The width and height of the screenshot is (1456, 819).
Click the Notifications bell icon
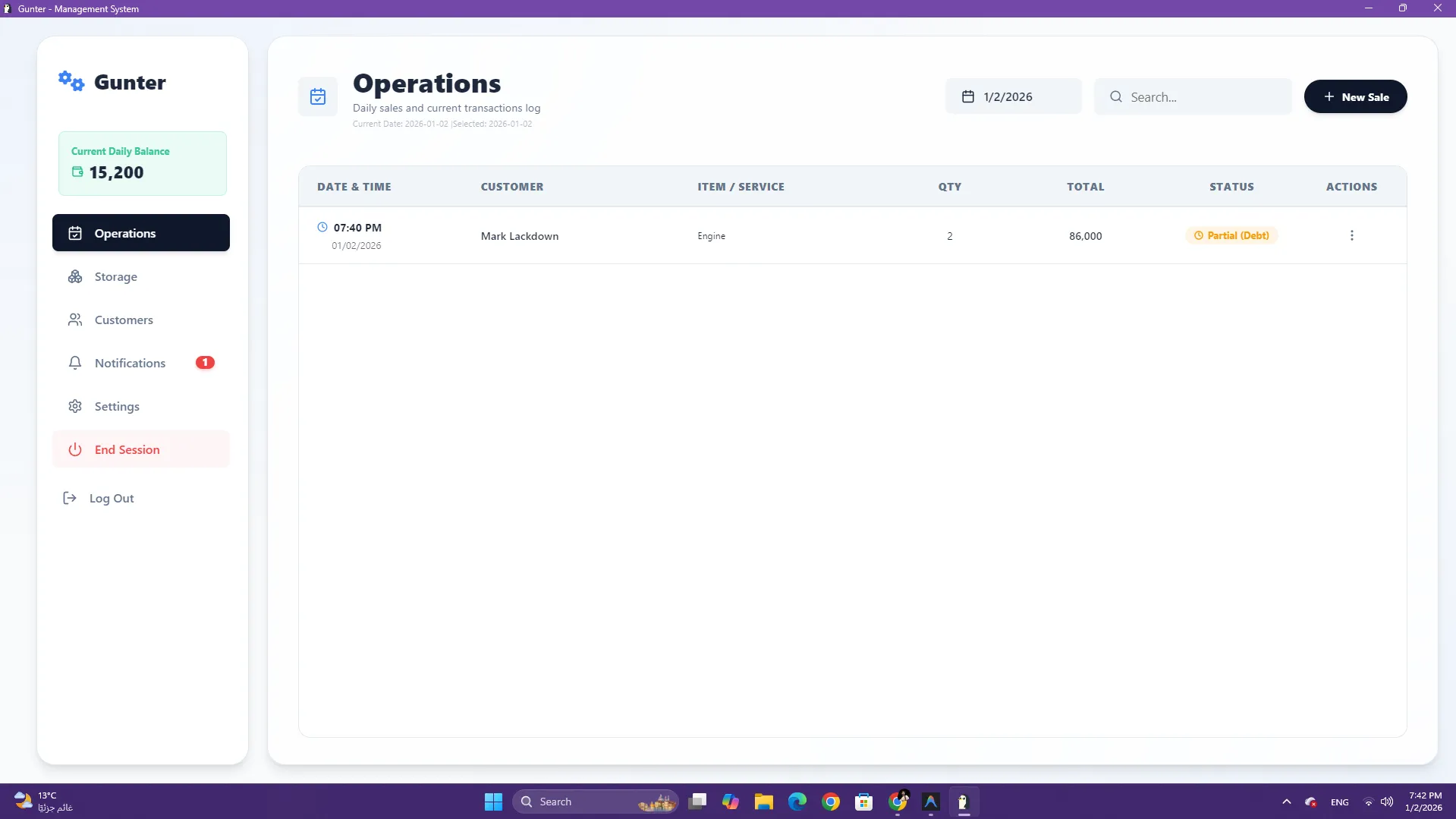(75, 363)
